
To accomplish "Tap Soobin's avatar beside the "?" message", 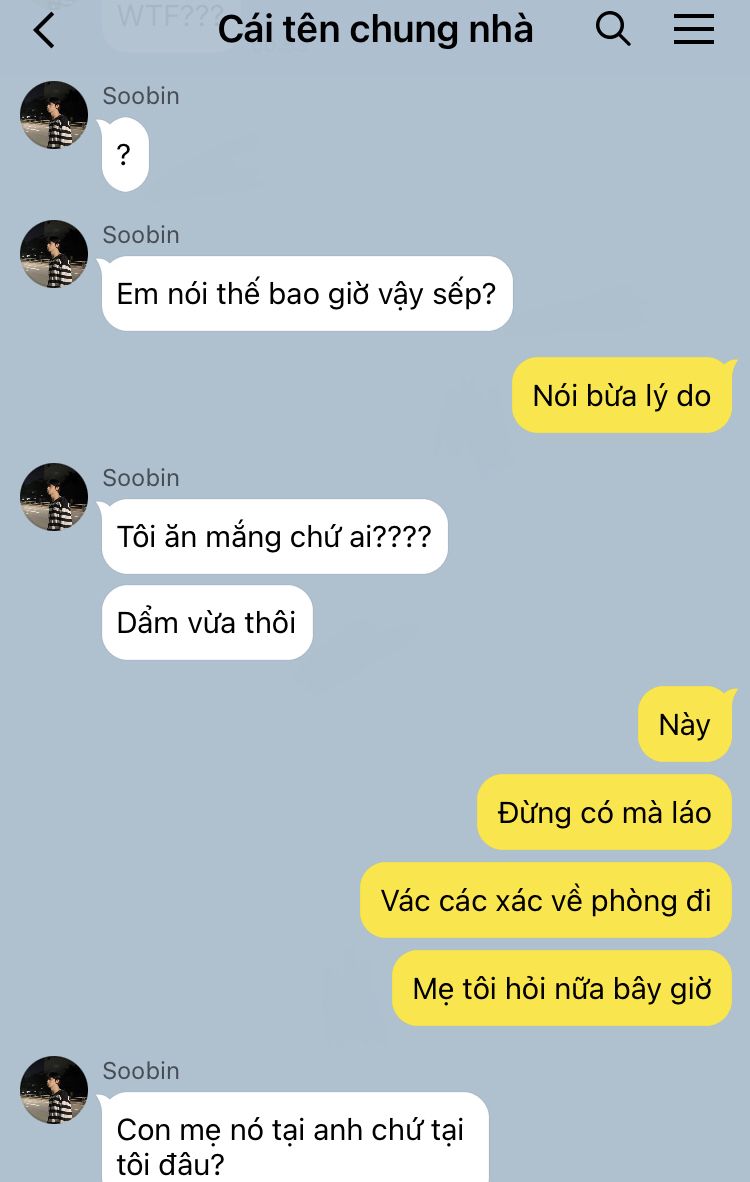I will coord(54,115).
